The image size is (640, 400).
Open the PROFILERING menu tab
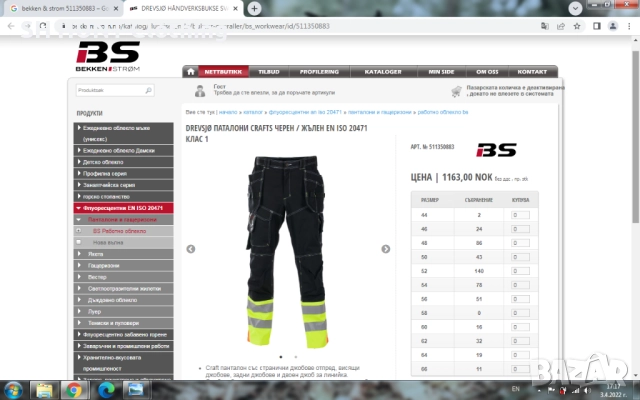tap(319, 72)
